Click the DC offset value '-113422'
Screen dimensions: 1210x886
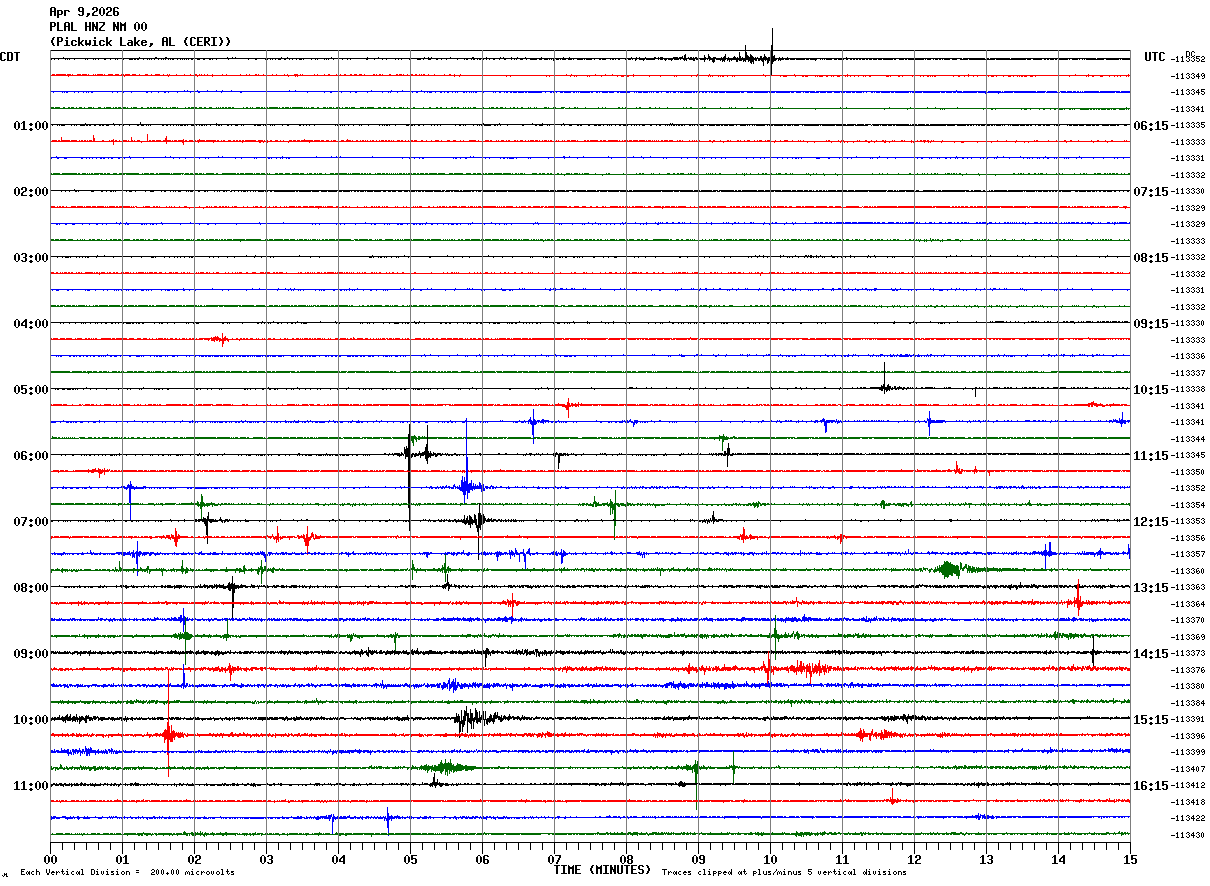point(1188,819)
